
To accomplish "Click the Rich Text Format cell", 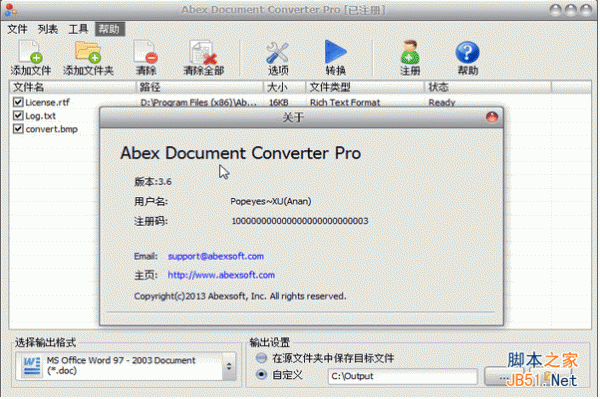I will click(345, 103).
